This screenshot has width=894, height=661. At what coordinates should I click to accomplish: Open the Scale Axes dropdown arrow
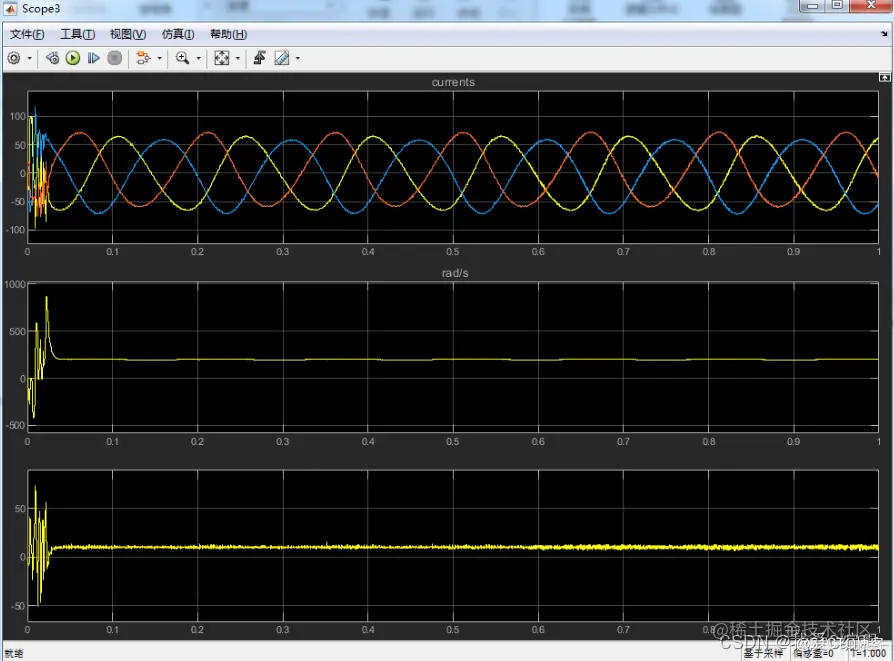[x=238, y=58]
